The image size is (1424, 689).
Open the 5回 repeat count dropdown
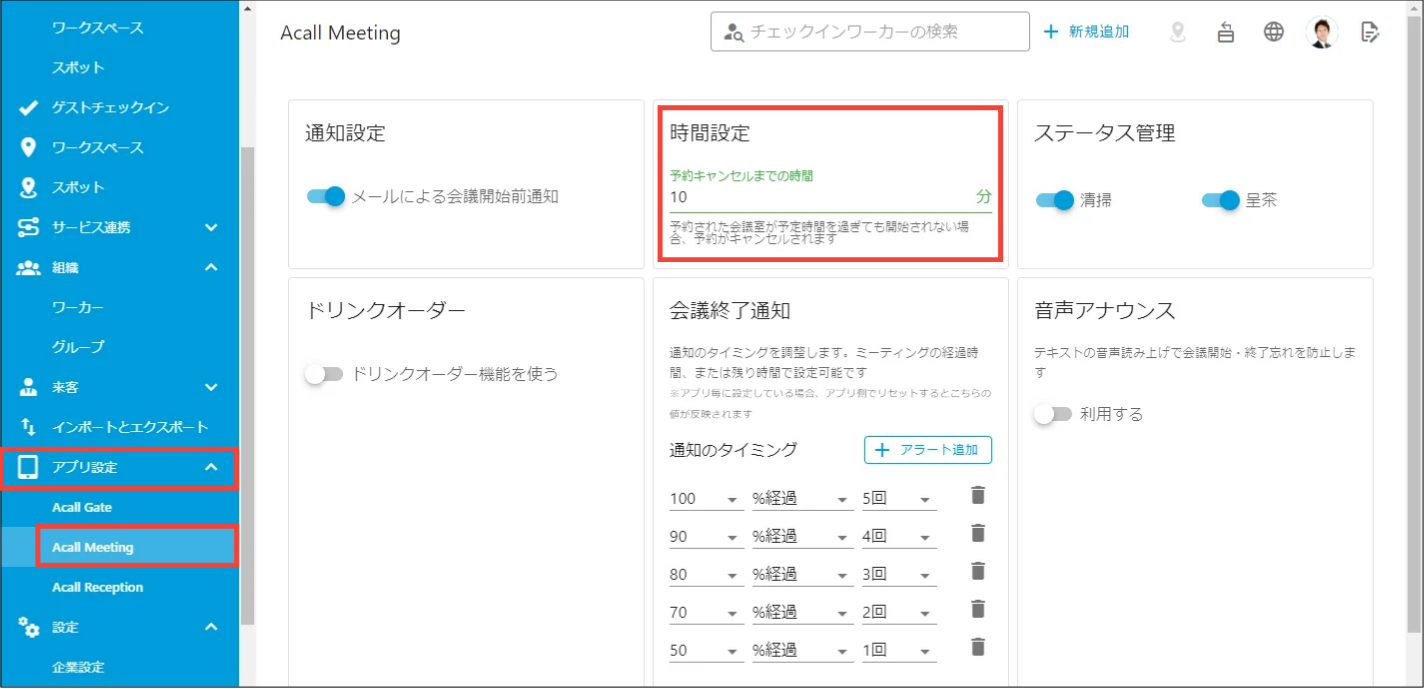point(899,499)
